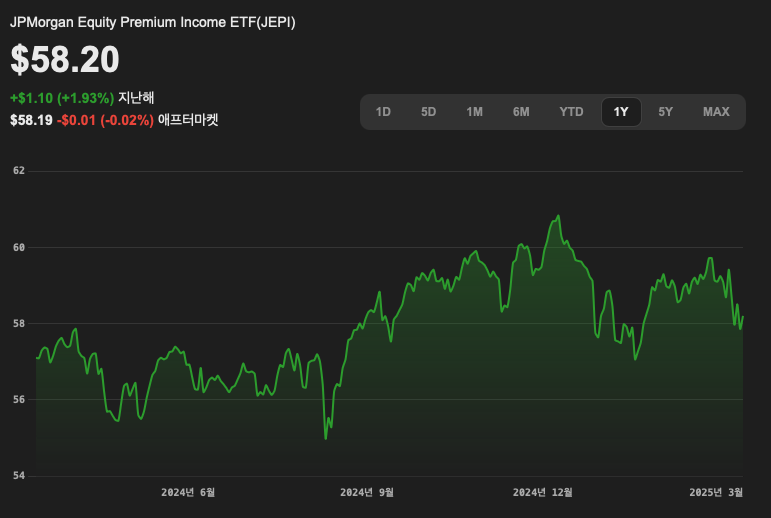
Task: Select the YTD range tab
Action: click(x=571, y=112)
